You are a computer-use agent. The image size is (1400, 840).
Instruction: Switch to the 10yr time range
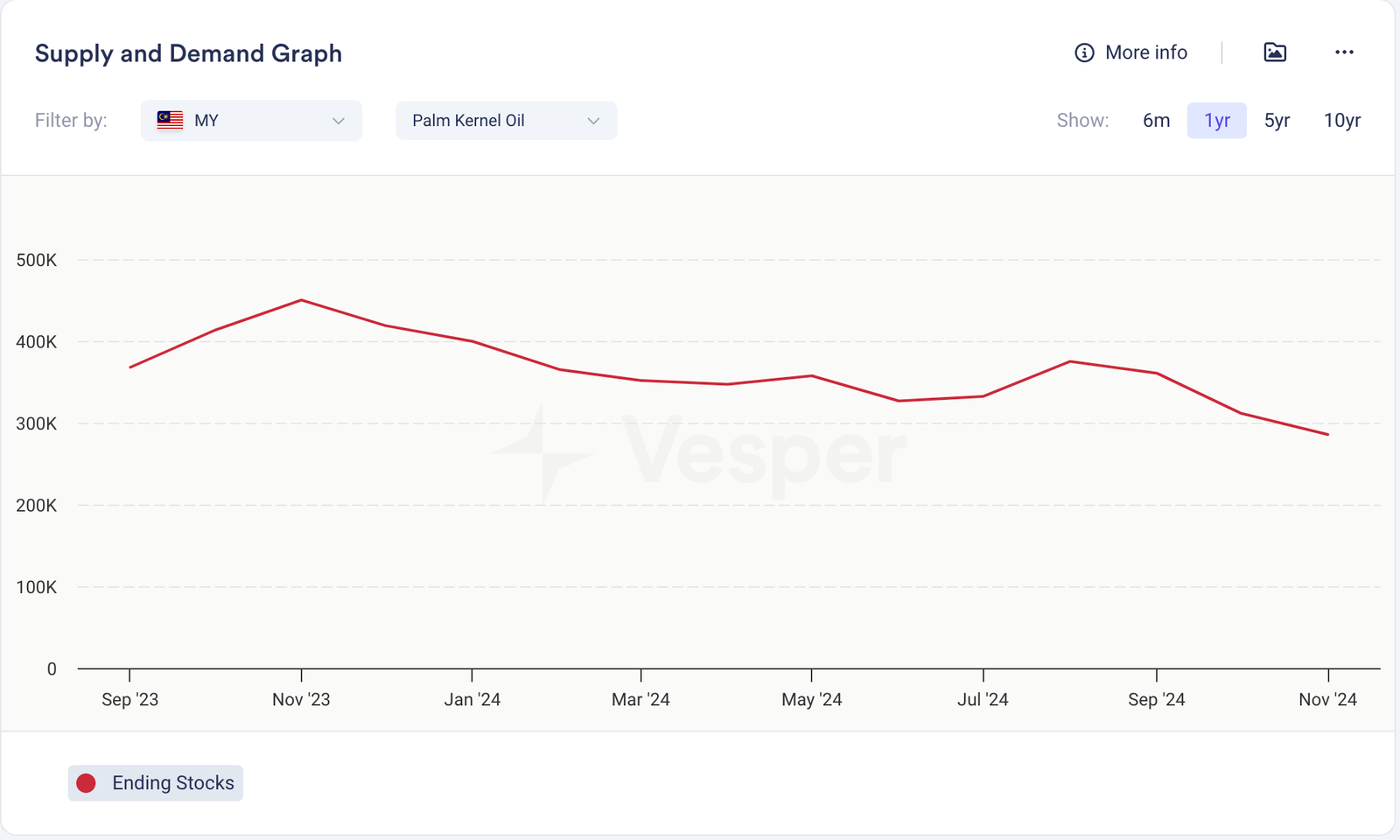point(1341,121)
